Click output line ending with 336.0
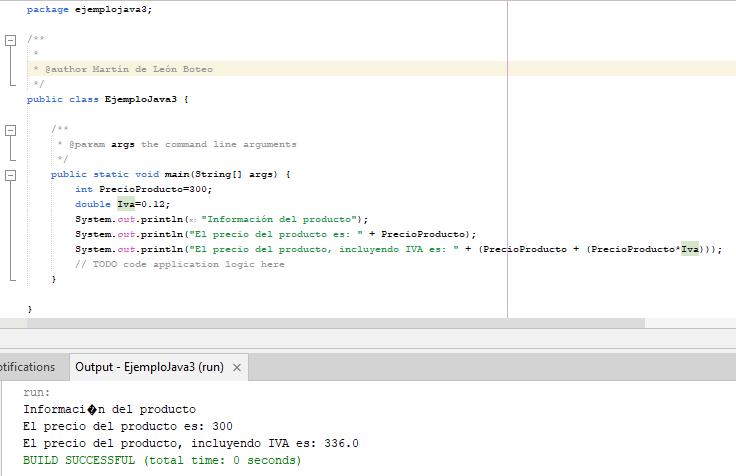Viewport: 736px width, 476px height. pyautogui.click(x=191, y=443)
